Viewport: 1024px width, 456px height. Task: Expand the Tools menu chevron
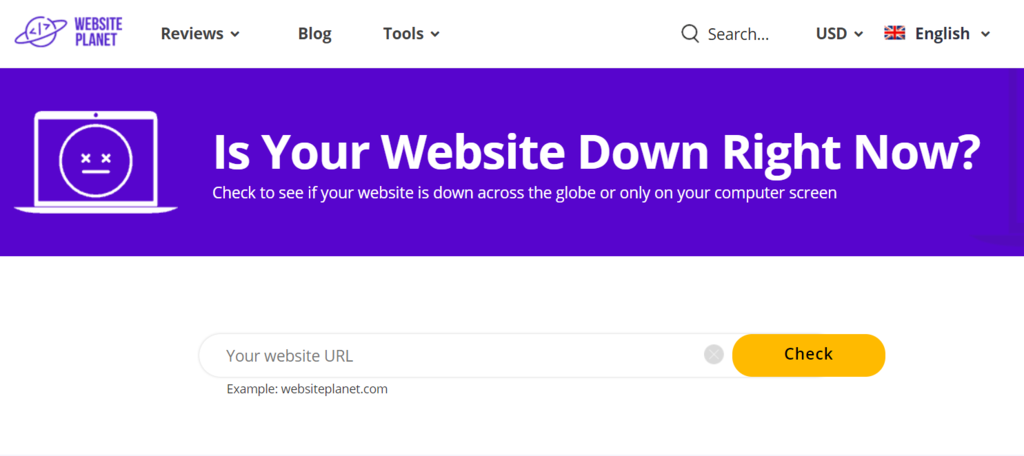pyautogui.click(x=435, y=34)
